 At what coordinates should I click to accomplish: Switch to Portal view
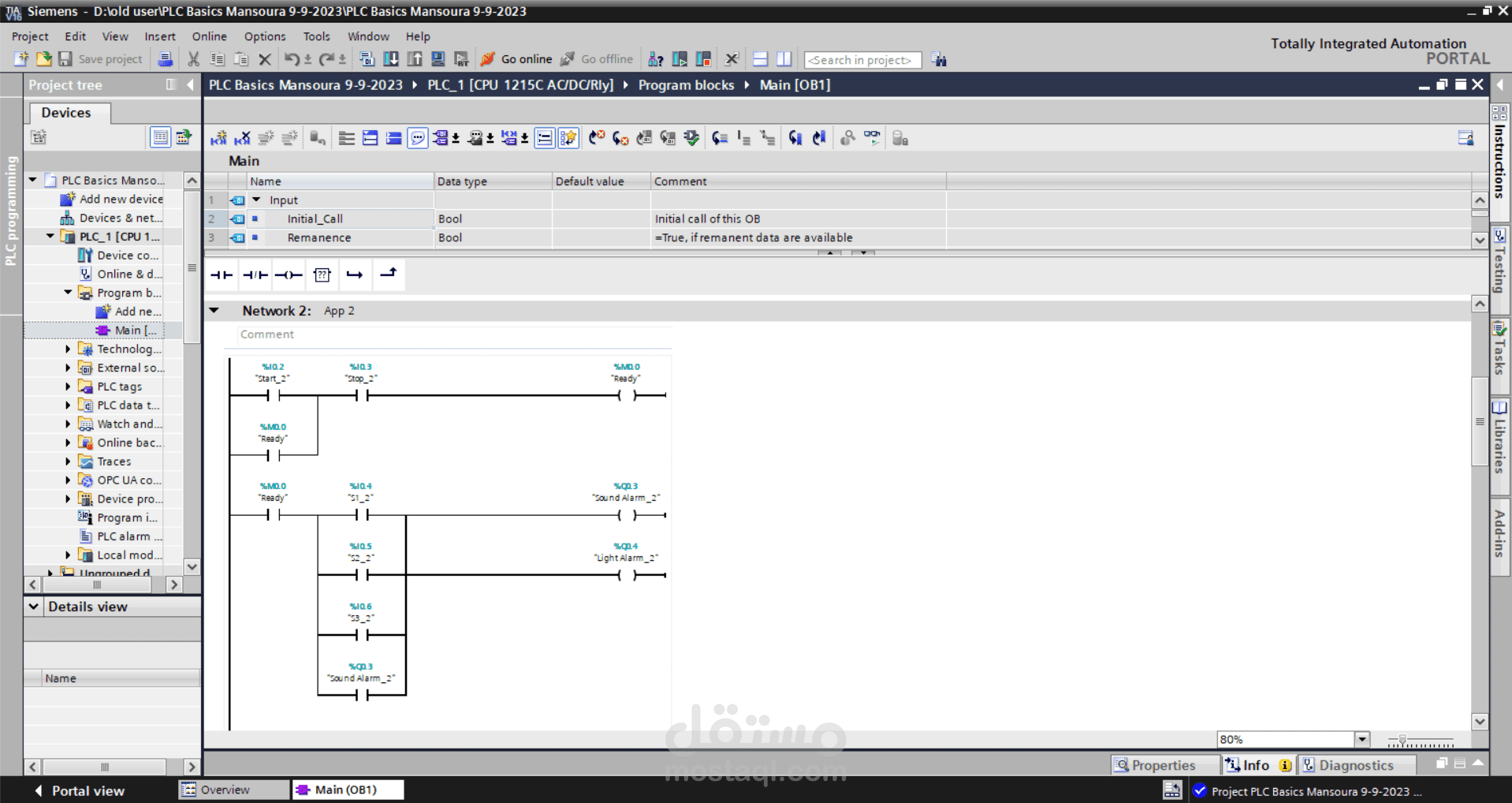(x=80, y=790)
